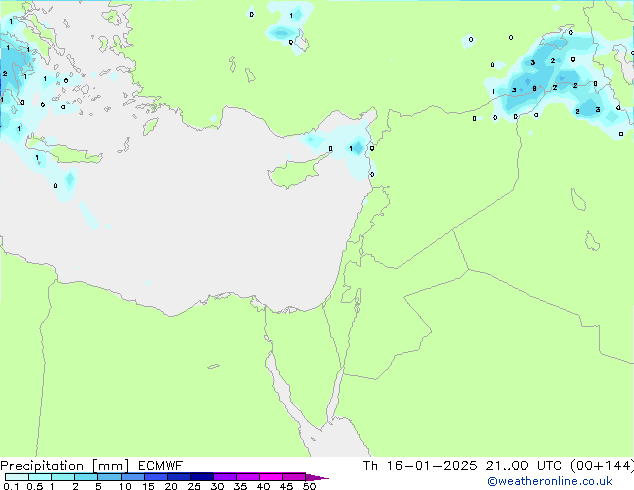Screen dimensions: 634x490
Task: Click the 0.5–1 mm legend color box
Action: 40,477
